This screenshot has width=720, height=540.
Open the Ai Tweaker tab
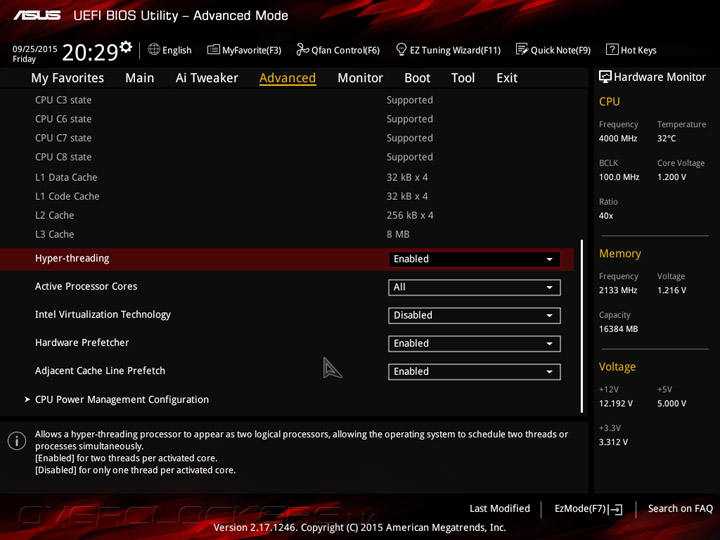pos(207,78)
